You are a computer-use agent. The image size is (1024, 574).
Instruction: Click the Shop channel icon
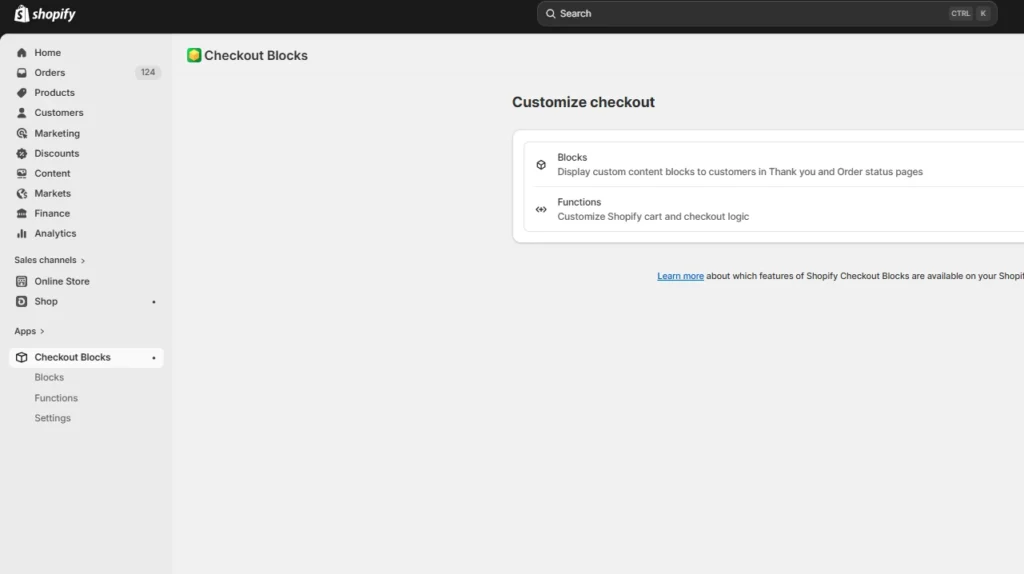point(22,302)
